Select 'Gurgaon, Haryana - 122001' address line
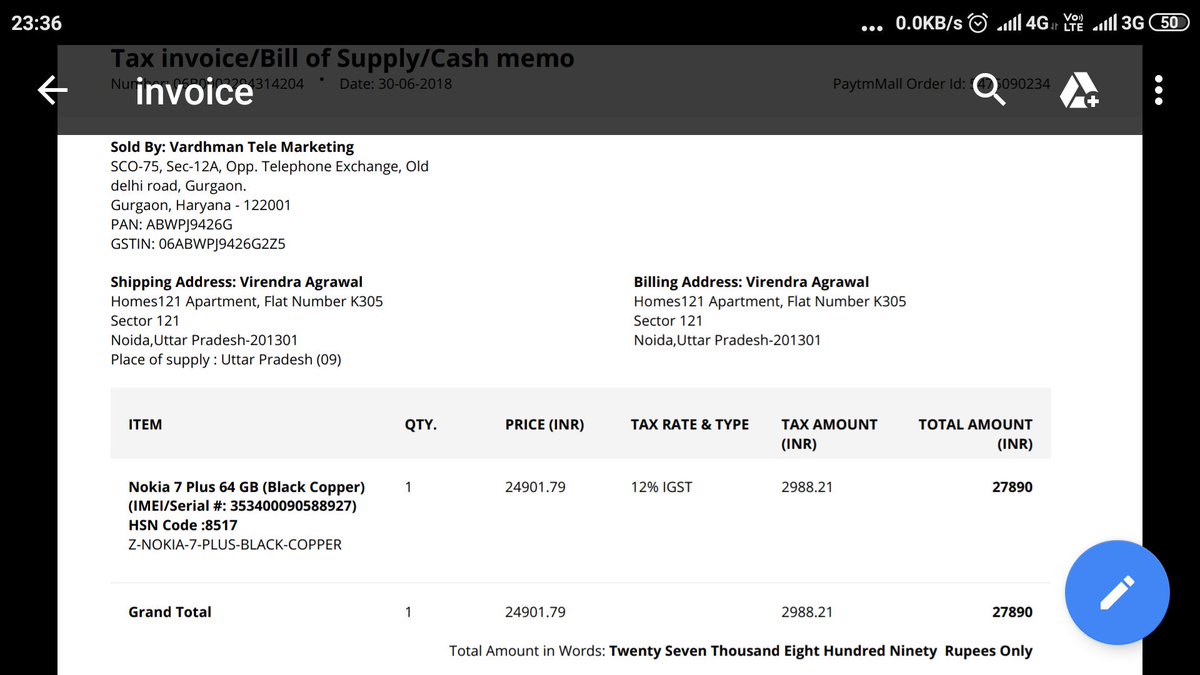 (x=201, y=205)
